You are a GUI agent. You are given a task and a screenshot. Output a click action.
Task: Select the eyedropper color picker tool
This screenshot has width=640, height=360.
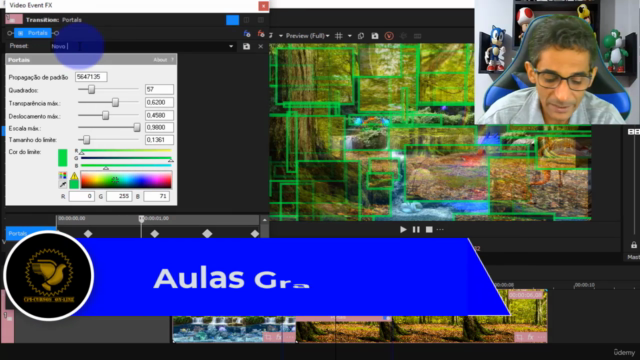63,184
